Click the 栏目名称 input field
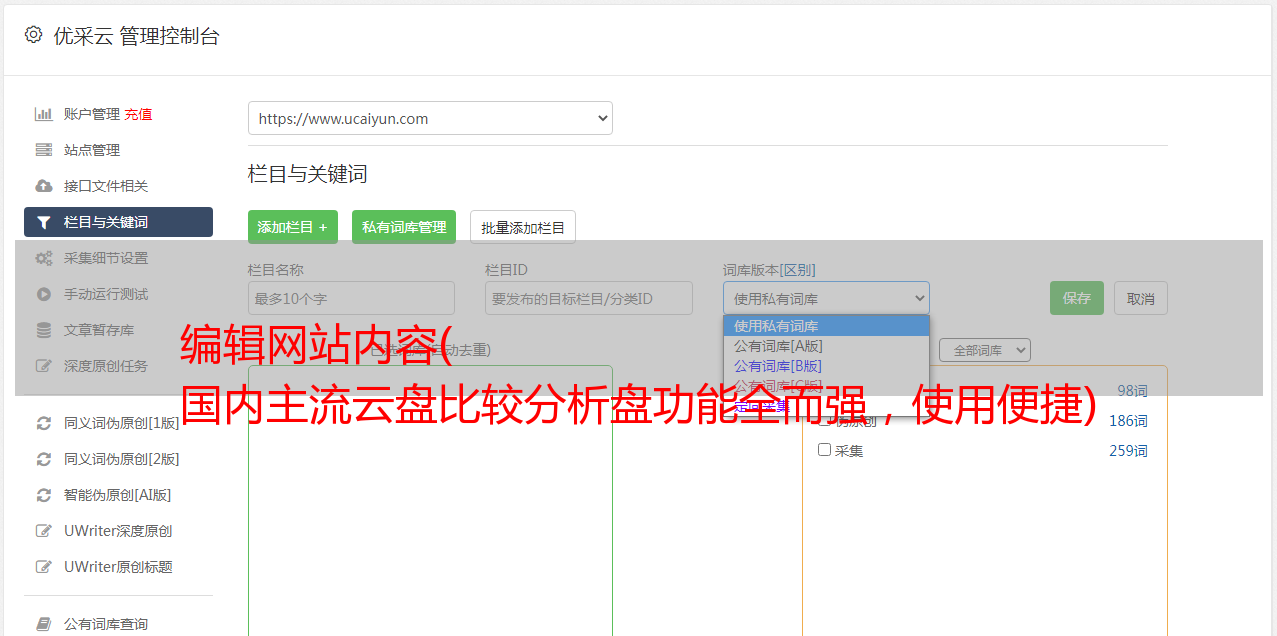This screenshot has height=636, width=1277. [x=351, y=298]
